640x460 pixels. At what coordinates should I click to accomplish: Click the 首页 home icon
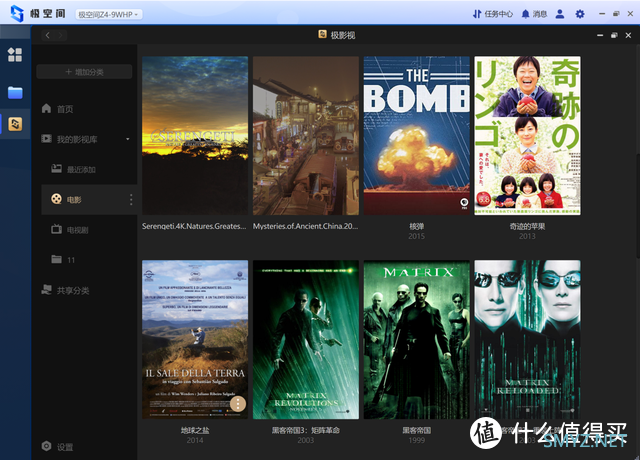[x=46, y=108]
